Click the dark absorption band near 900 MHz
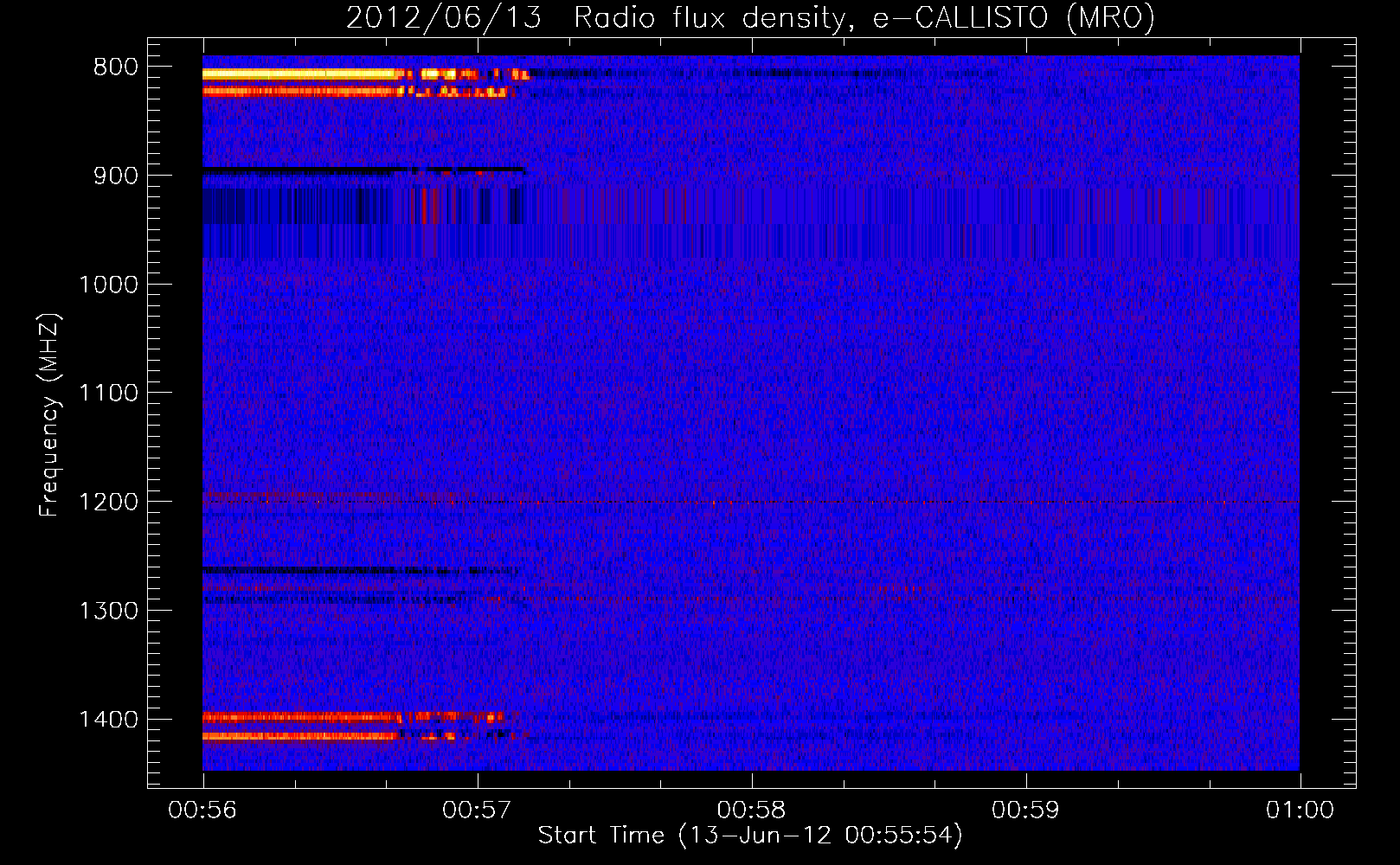The image size is (1400, 865). point(363,170)
